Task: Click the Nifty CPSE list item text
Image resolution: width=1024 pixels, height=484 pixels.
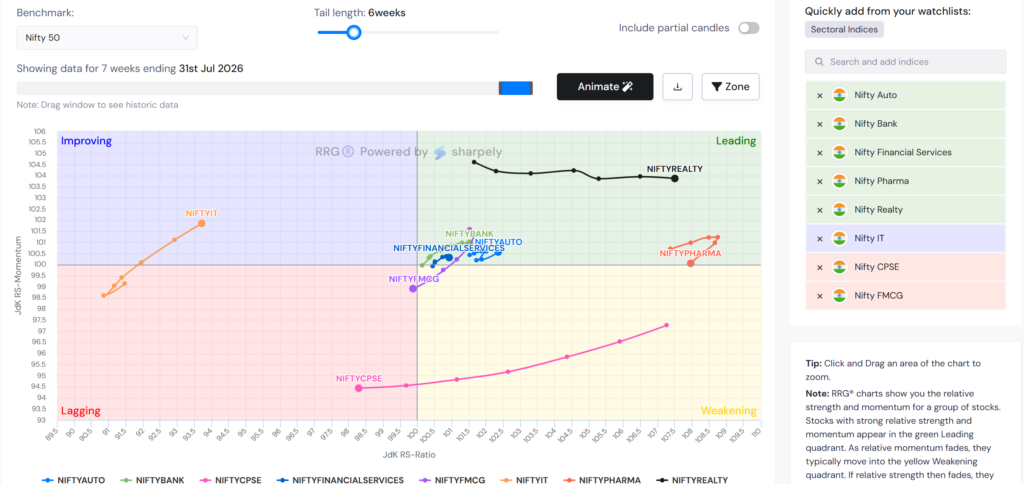Action: tap(875, 267)
